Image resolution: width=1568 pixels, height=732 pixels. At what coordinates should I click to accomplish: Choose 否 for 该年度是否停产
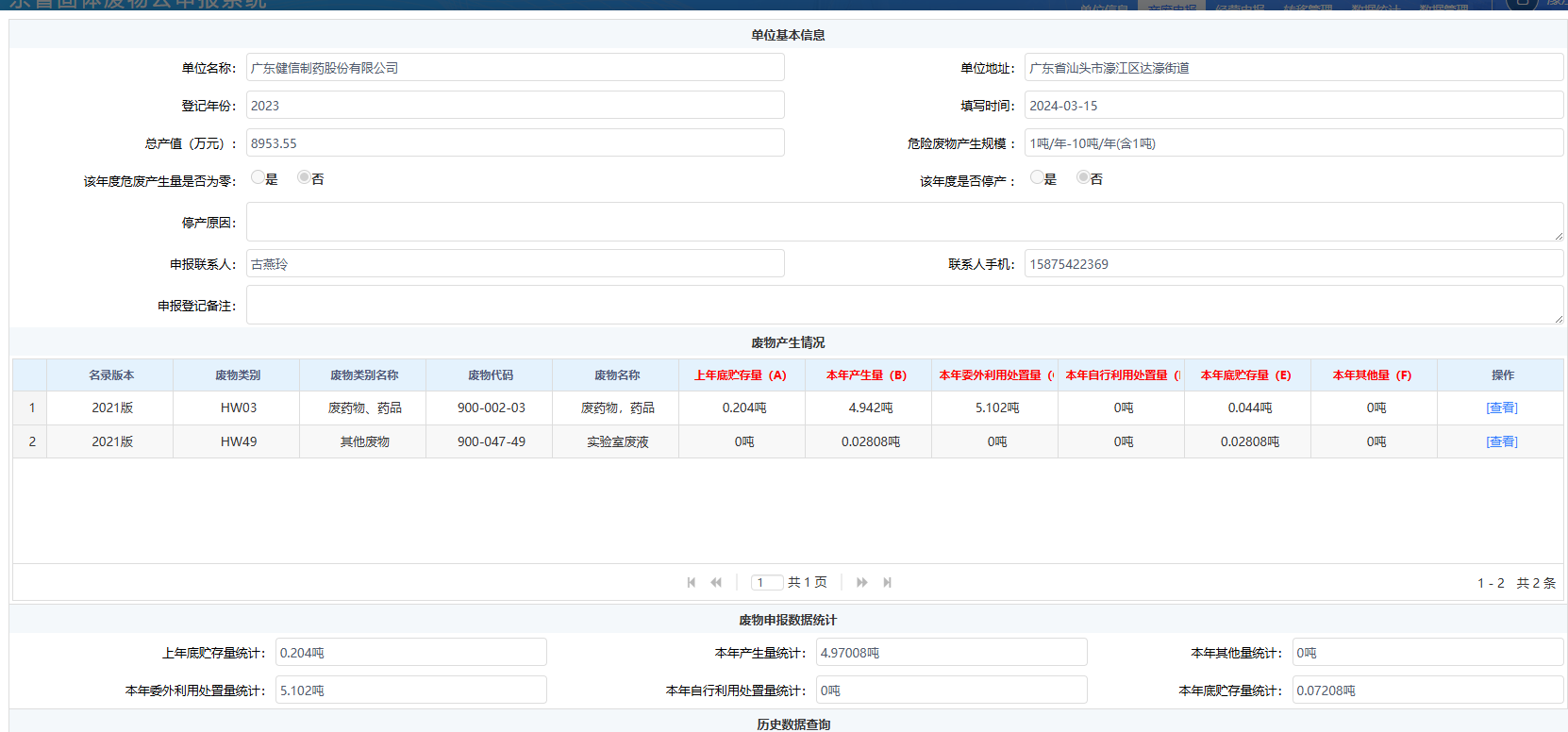pos(1083,177)
